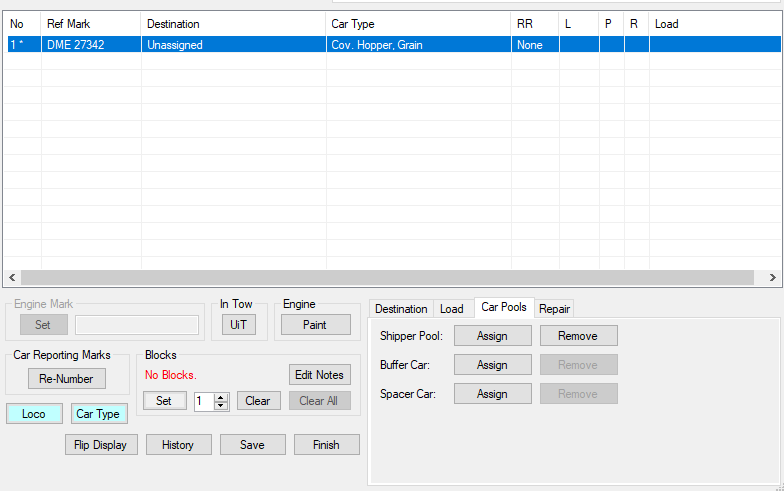
Task: Click the Ref Mark column header
Action: 91,24
